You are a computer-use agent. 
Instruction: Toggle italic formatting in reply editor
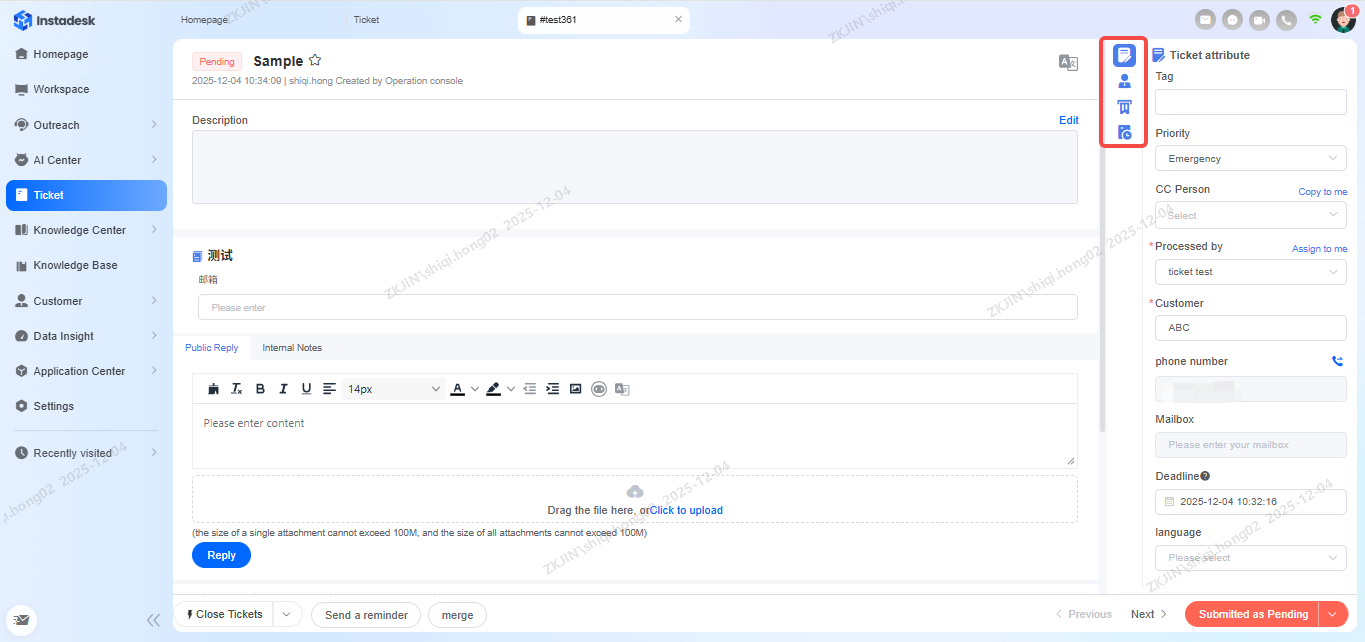(283, 389)
